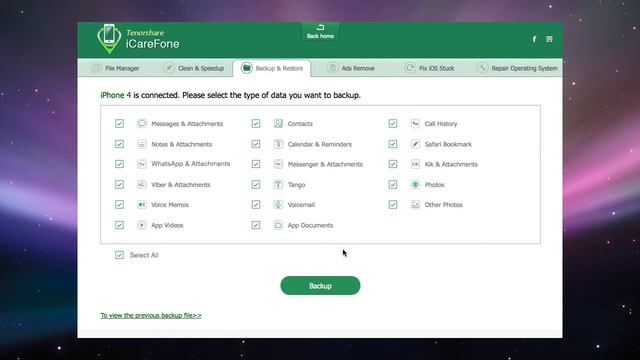The height and width of the screenshot is (360, 640).
Task: Uncheck Notes & Attachments checkbox
Action: 119,144
